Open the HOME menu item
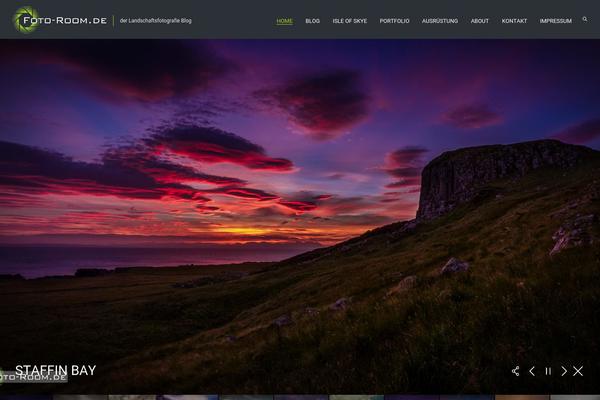The height and width of the screenshot is (400, 600). 284,21
